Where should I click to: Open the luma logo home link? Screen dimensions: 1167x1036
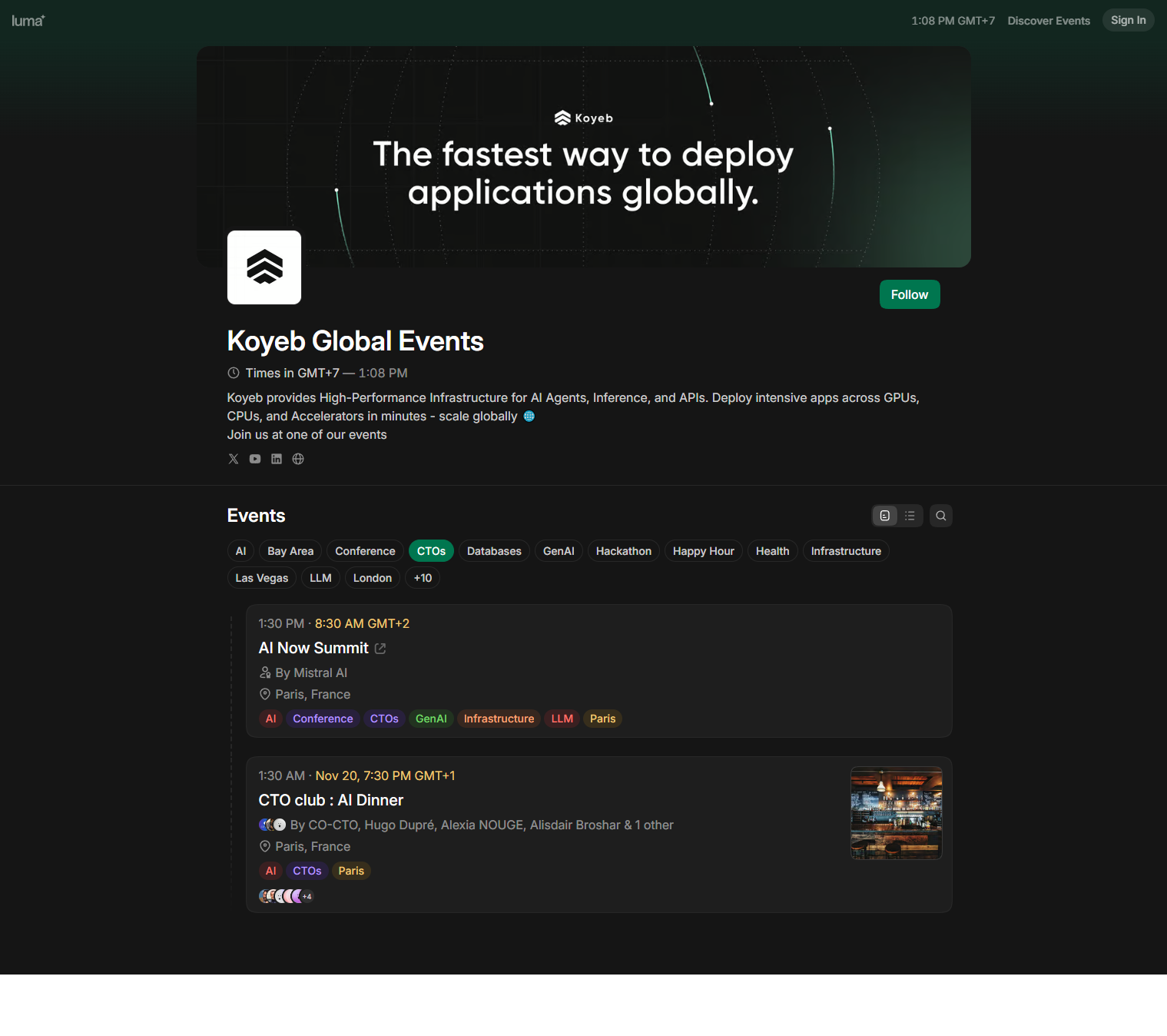pos(28,21)
